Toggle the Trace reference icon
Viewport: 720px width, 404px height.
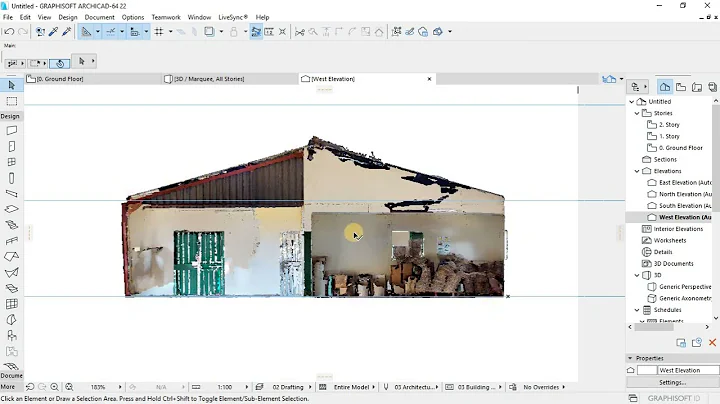click(209, 32)
